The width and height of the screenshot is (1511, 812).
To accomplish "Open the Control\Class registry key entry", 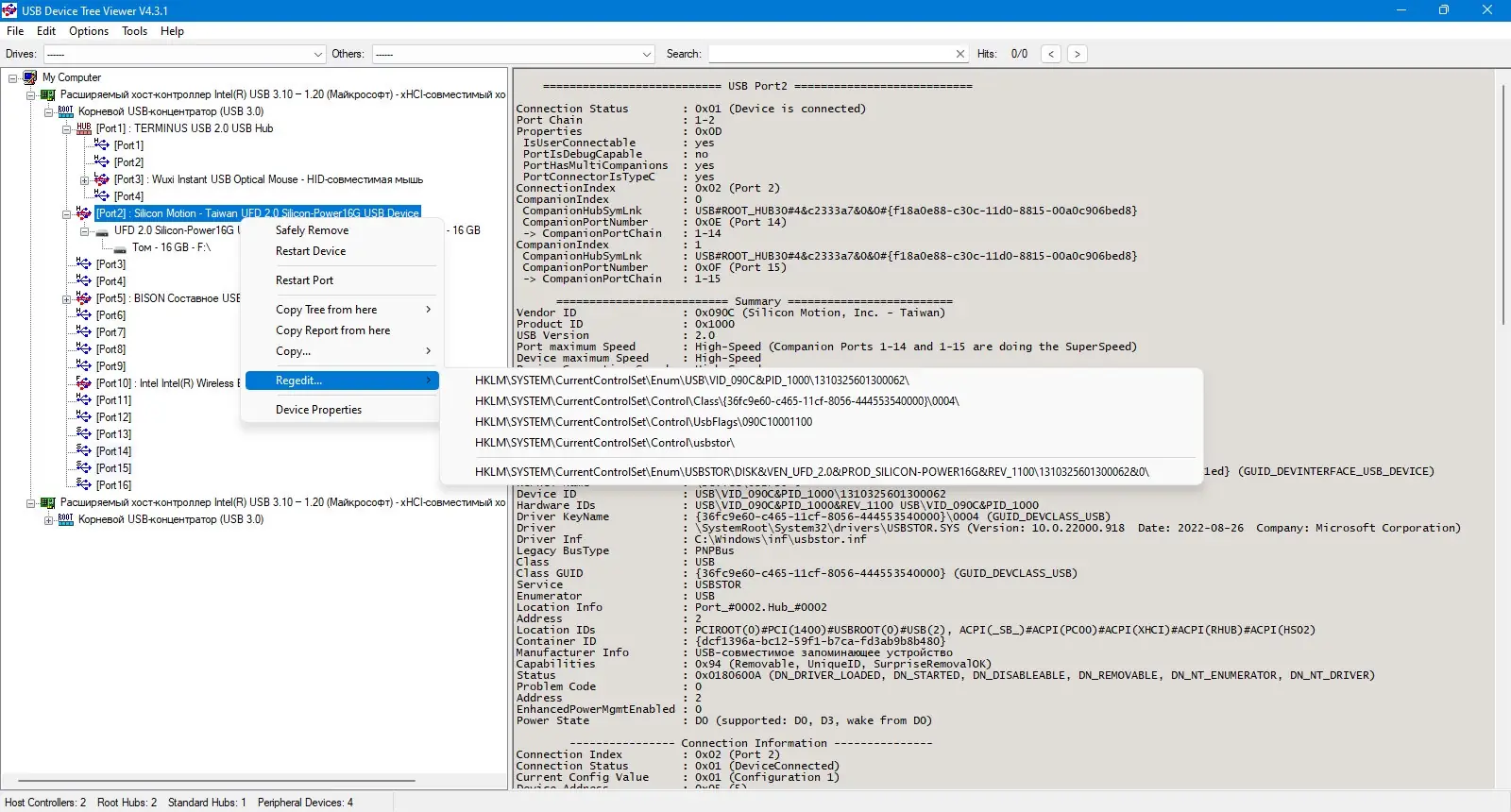I will (822, 401).
